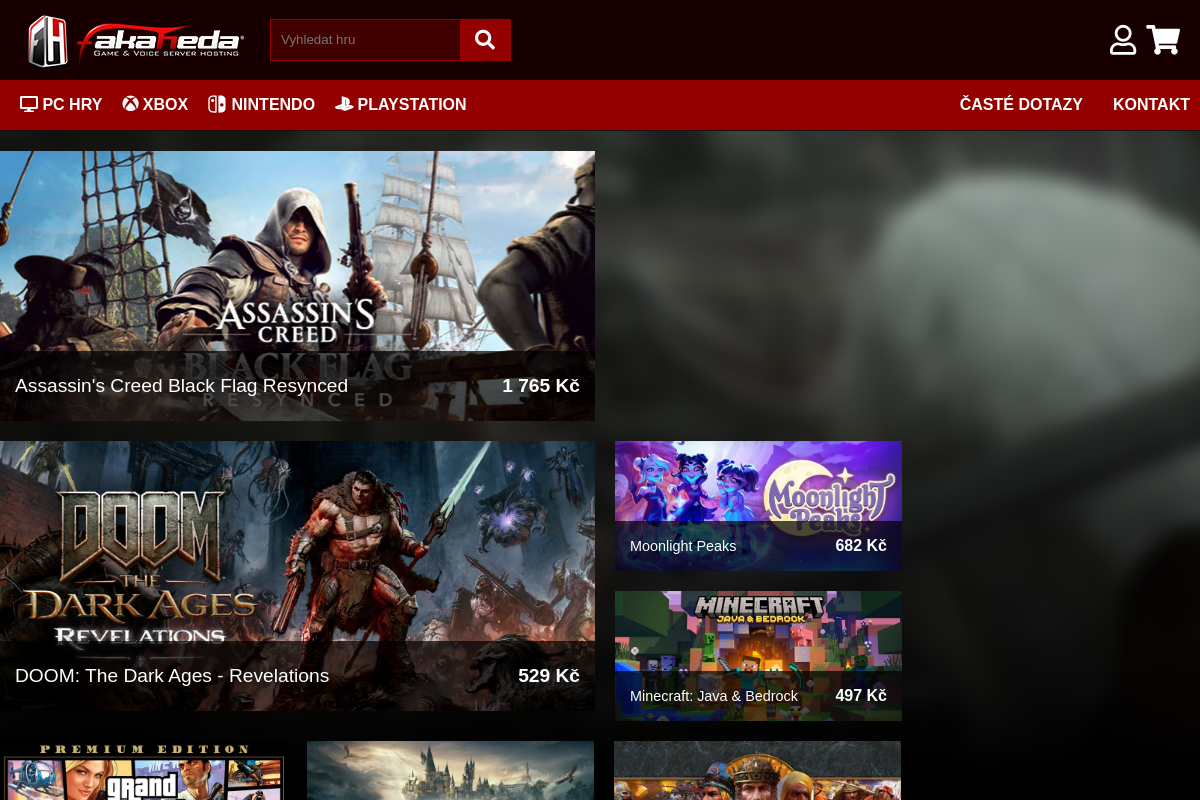This screenshot has width=1200, height=800.
Task: Click the PlayStation logo icon
Action: click(x=344, y=104)
